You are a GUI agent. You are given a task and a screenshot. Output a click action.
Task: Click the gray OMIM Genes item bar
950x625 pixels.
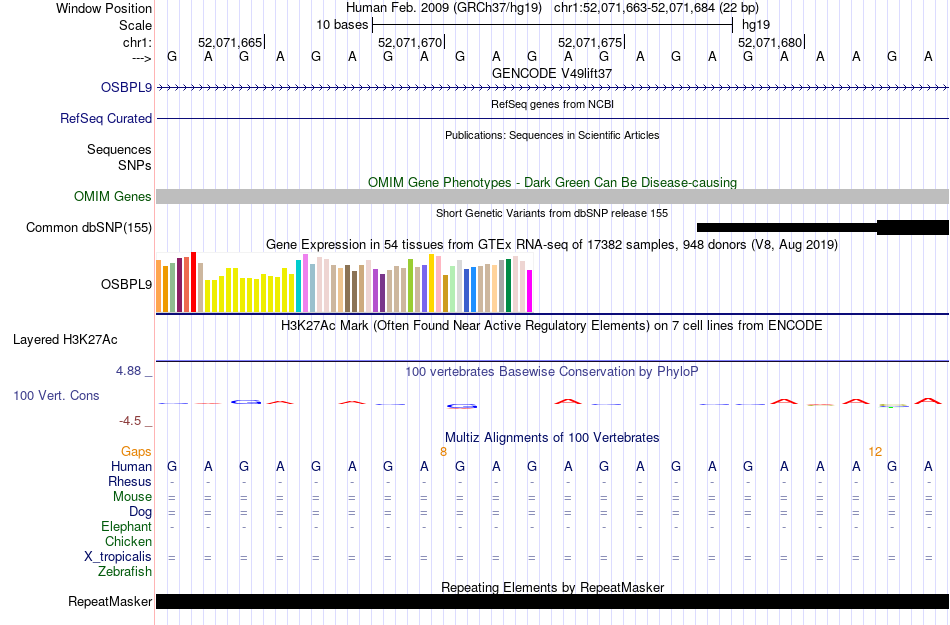(x=552, y=196)
